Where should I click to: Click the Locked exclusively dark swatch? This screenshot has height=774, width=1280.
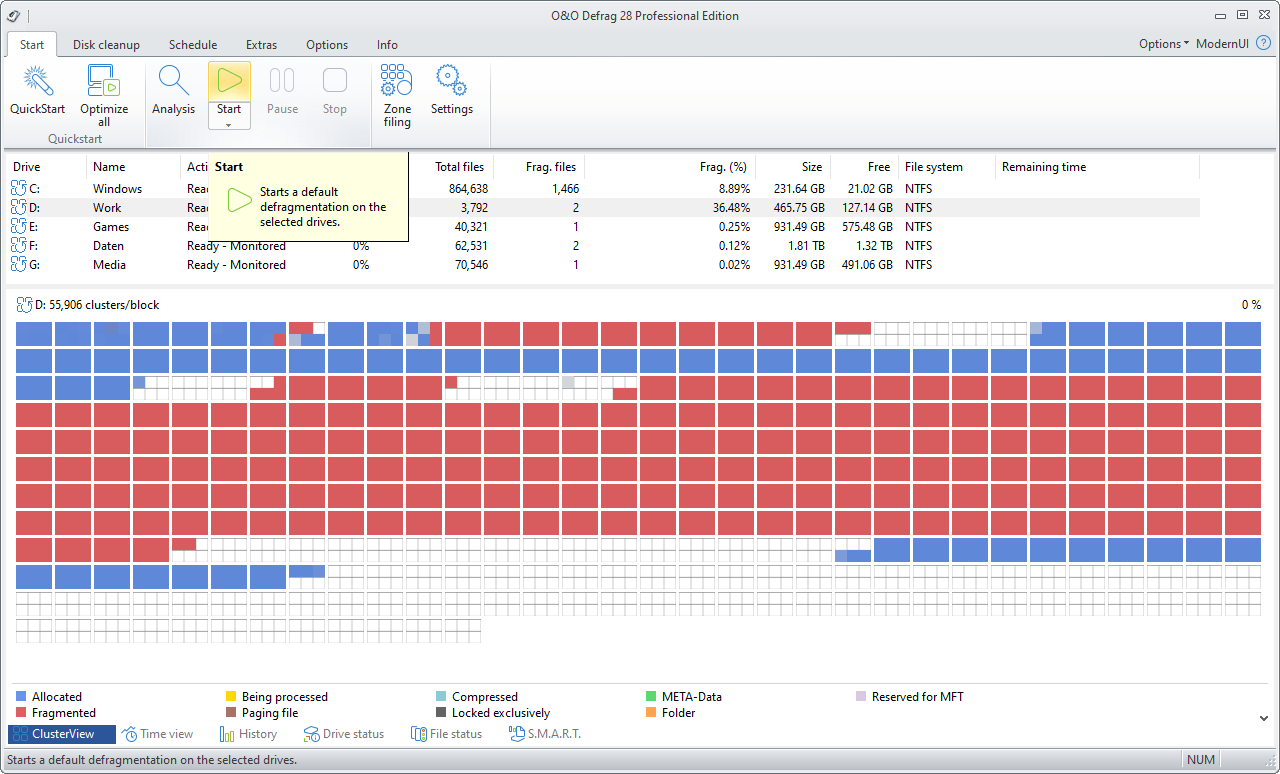click(441, 713)
